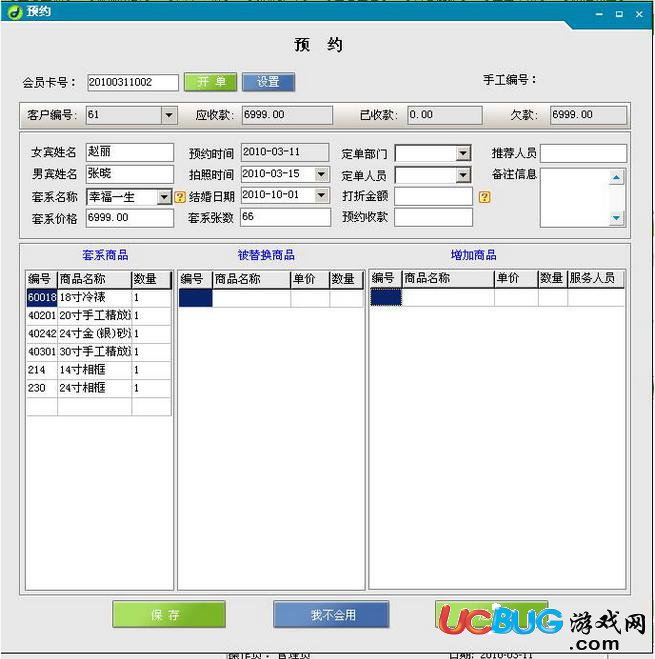Click the 备注信息 scroll down arrow
The image size is (655, 659).
point(616,218)
